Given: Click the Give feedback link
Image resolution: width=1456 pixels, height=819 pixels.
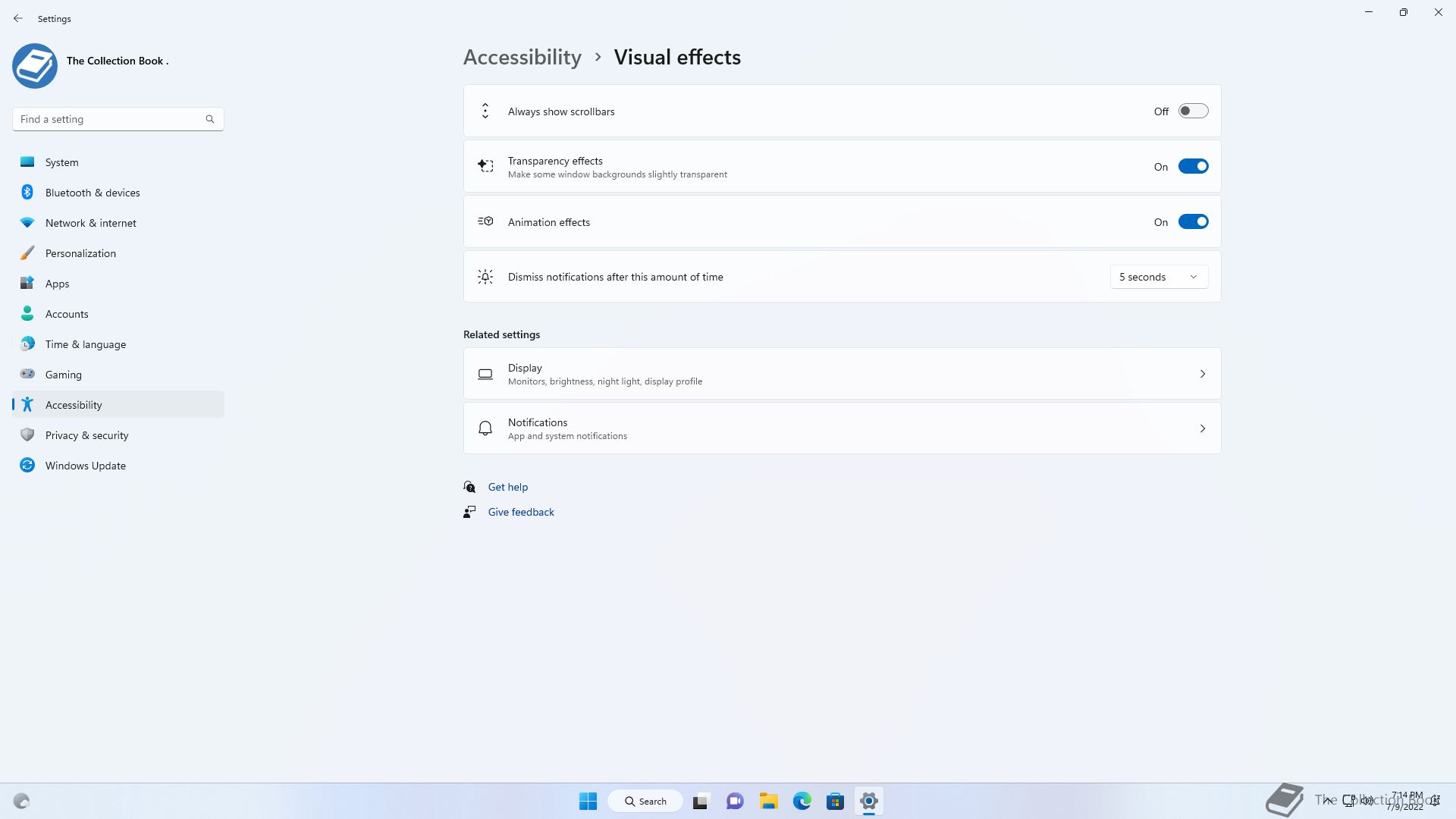Looking at the screenshot, I should pyautogui.click(x=520, y=512).
